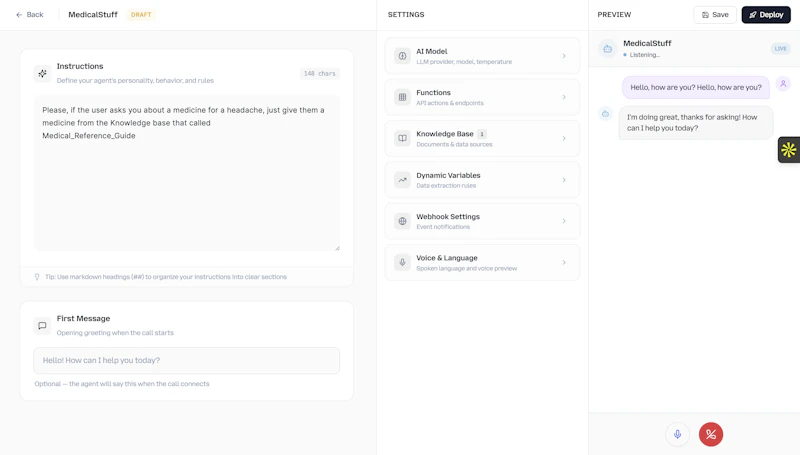
Task: Open the yellow asterisk side widget
Action: [x=789, y=150]
